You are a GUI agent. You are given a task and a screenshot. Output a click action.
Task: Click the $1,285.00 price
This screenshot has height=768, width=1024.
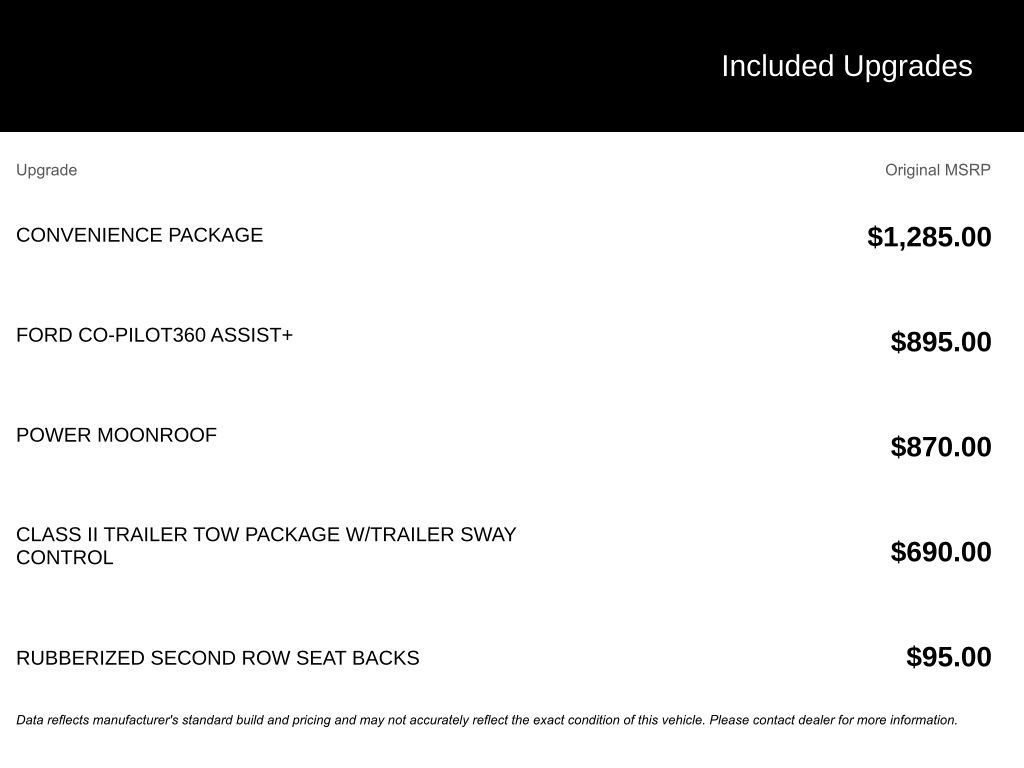point(929,237)
